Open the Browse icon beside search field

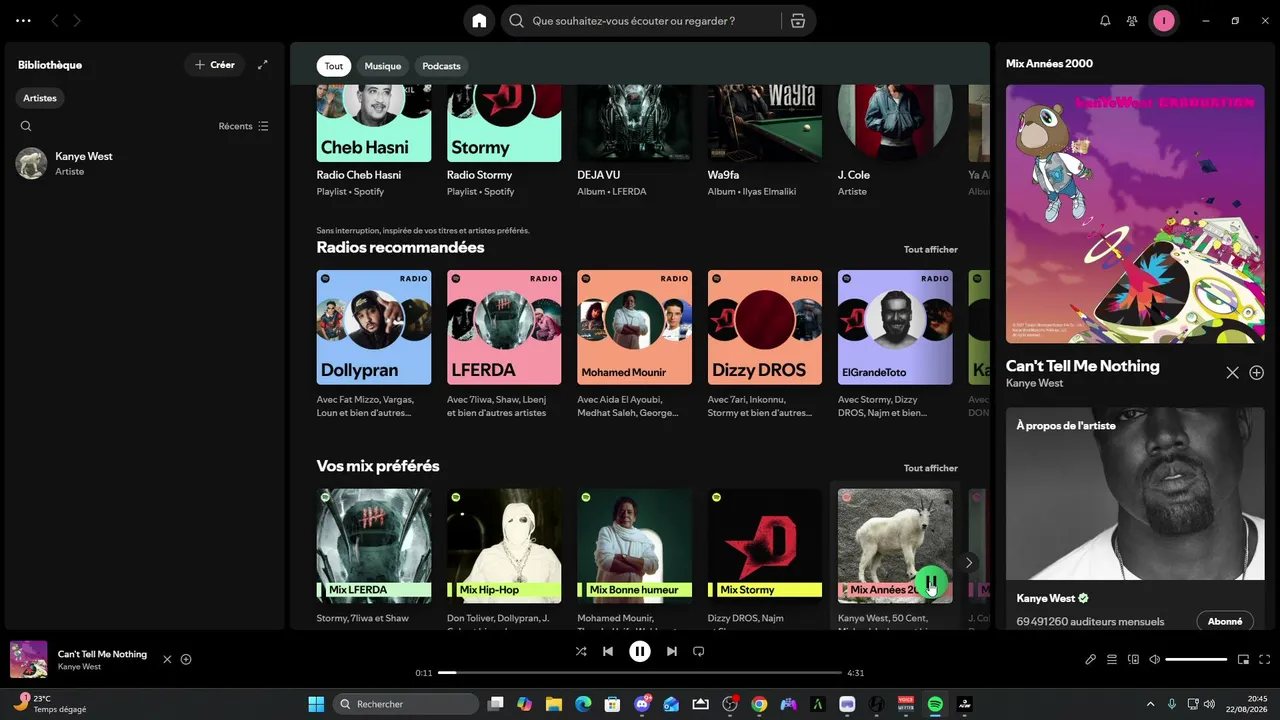tap(797, 21)
